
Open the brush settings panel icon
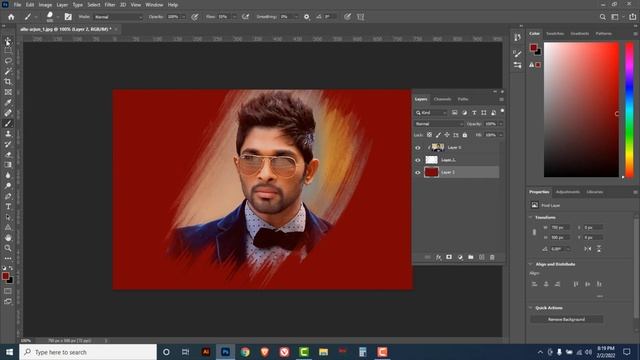[68, 17]
